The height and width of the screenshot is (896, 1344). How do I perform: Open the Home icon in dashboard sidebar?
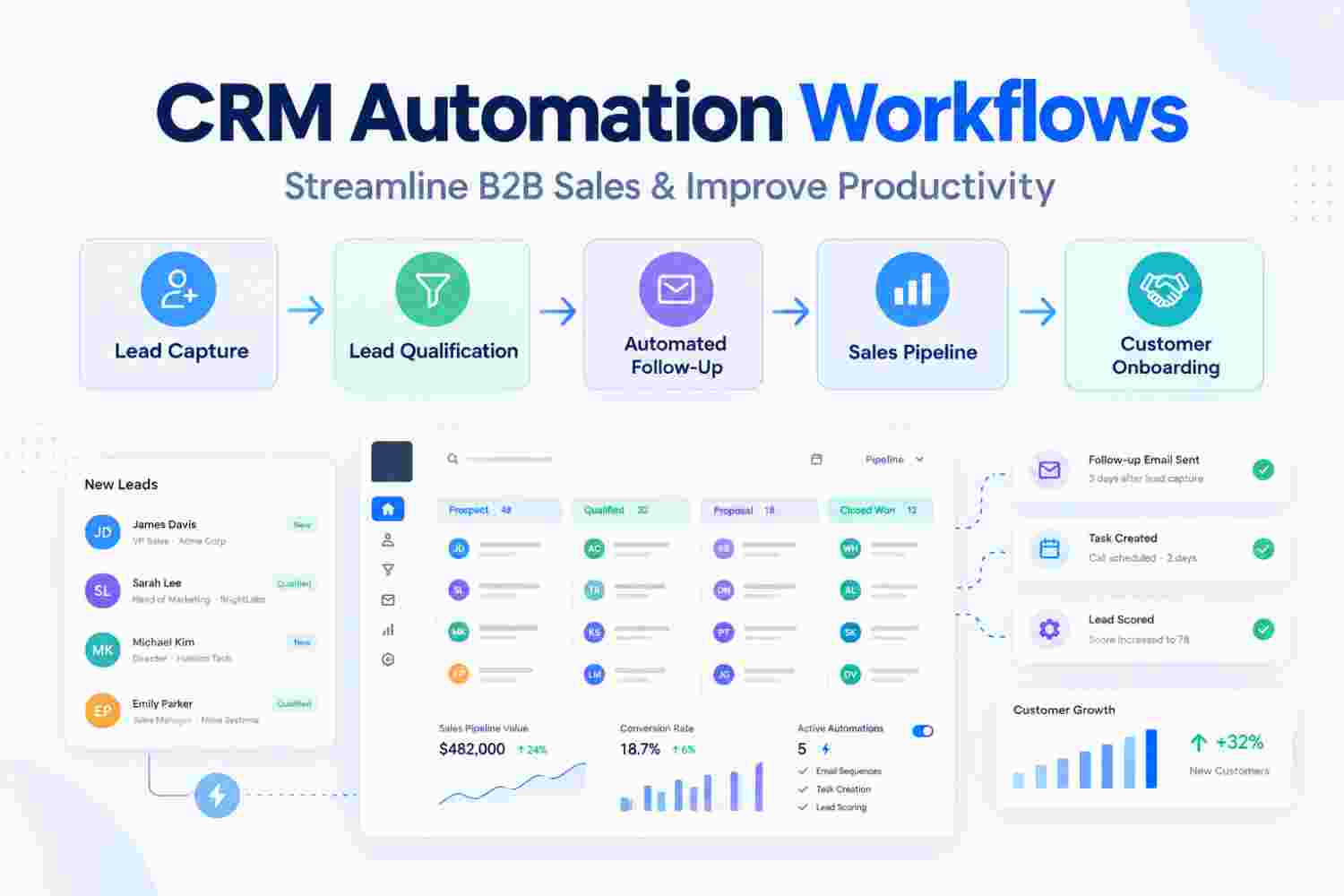click(x=388, y=509)
